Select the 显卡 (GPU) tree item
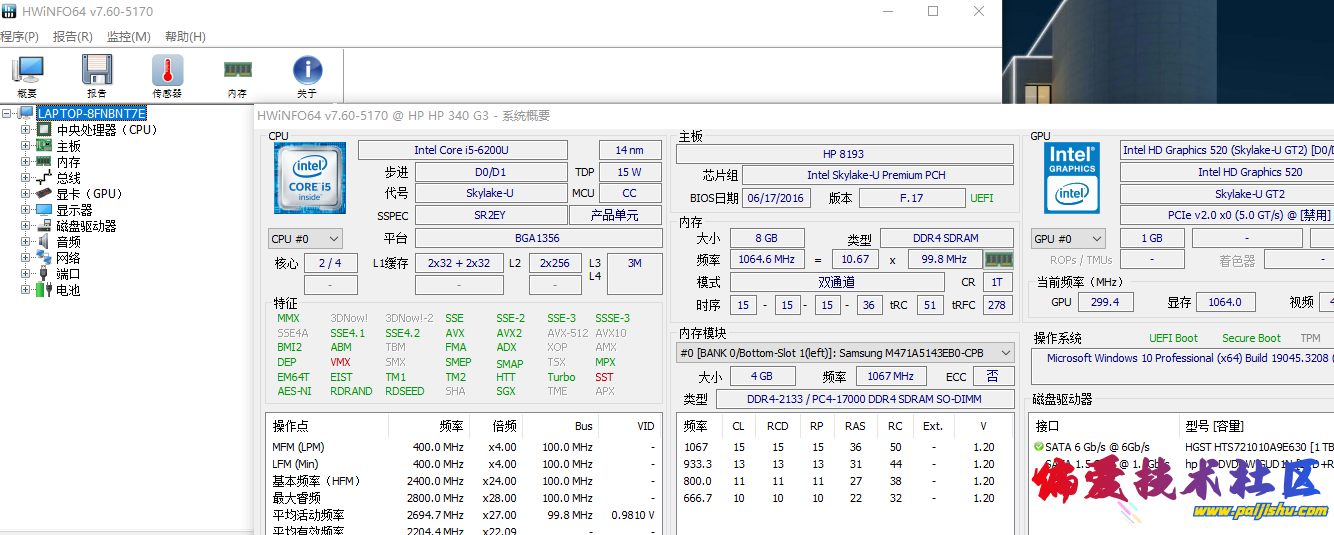This screenshot has height=535, width=1334. pos(89,194)
